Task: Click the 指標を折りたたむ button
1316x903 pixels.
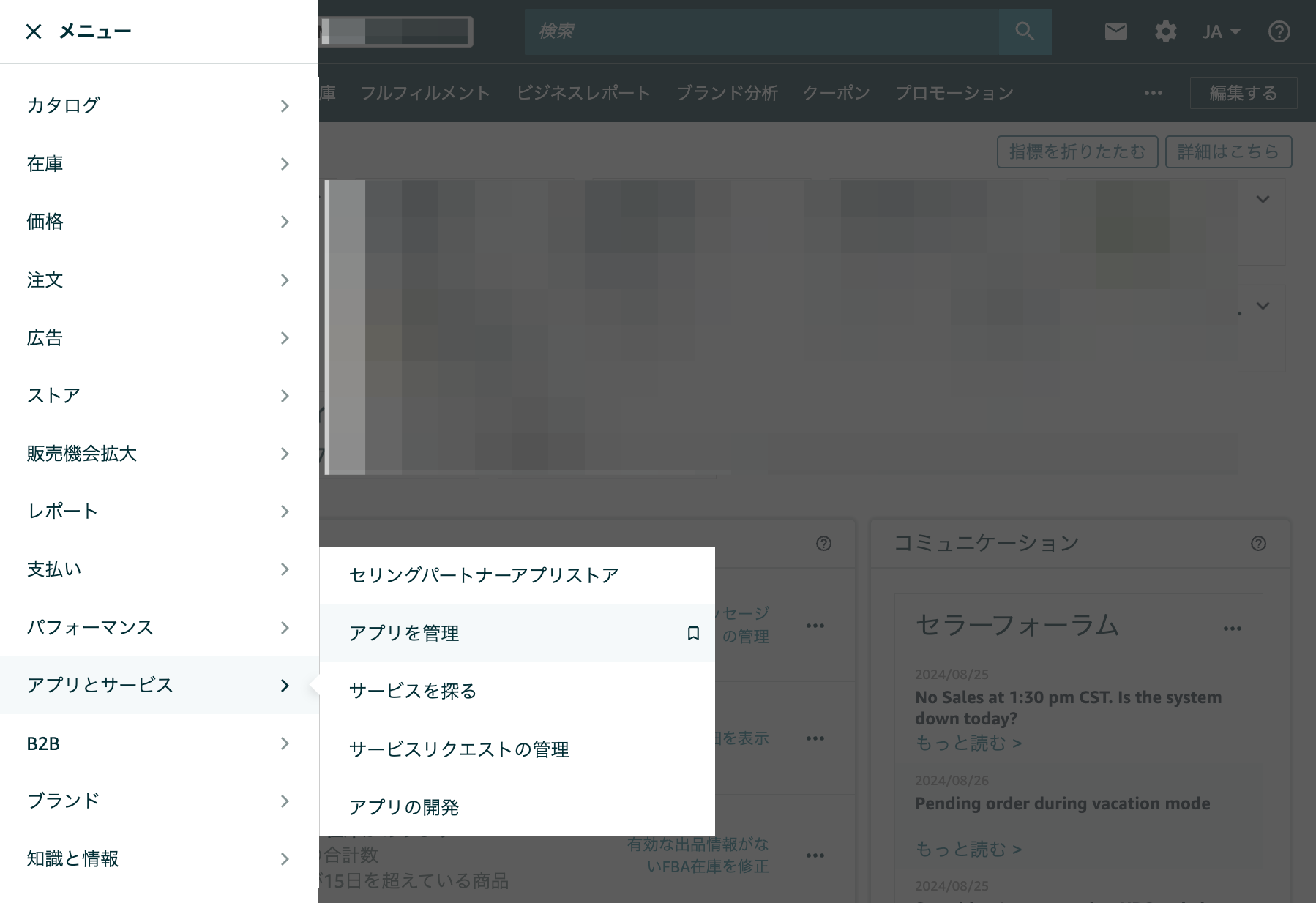Action: coord(1077,151)
